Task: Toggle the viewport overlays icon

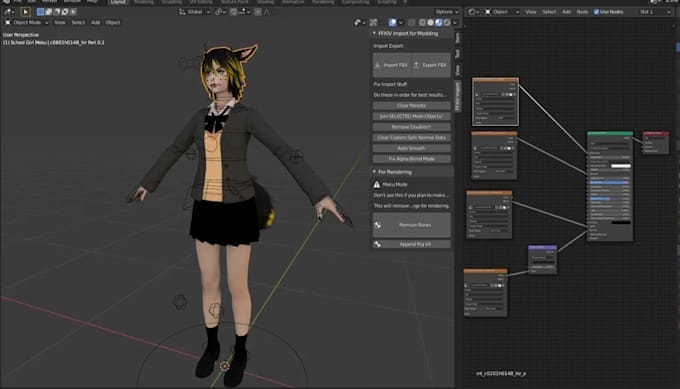Action: (x=392, y=23)
